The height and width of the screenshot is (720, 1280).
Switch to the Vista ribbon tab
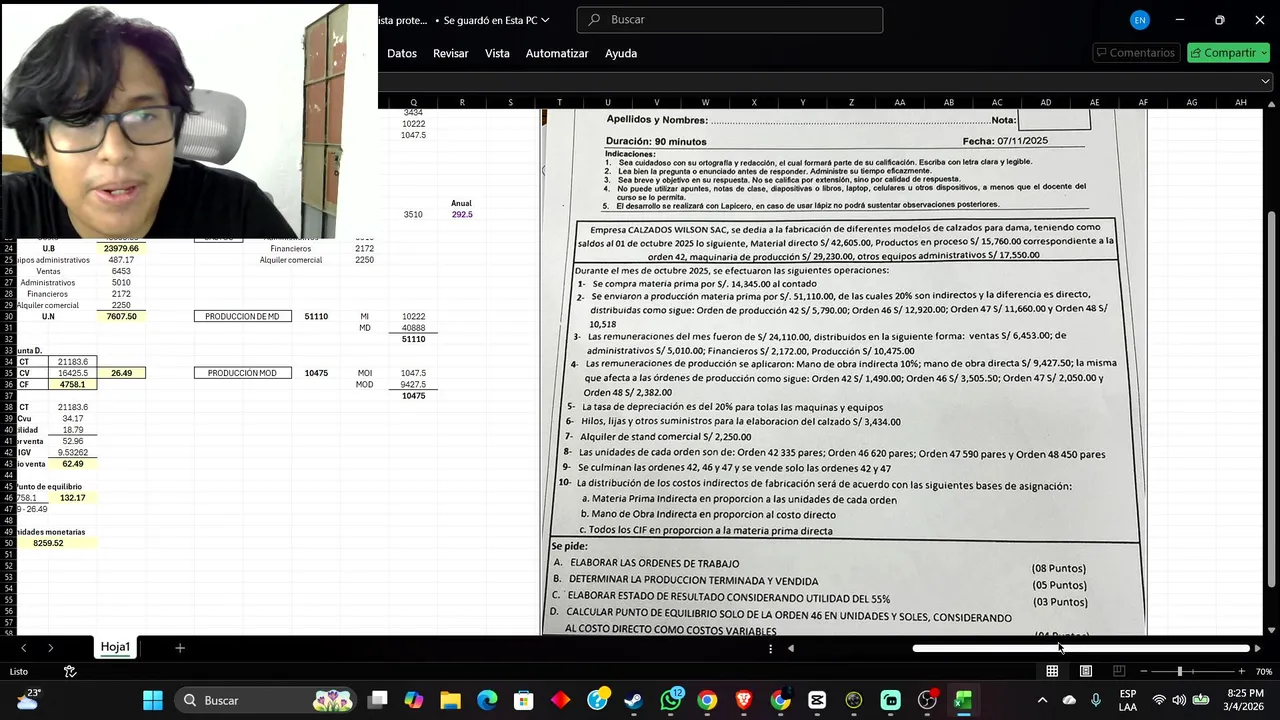coord(497,53)
